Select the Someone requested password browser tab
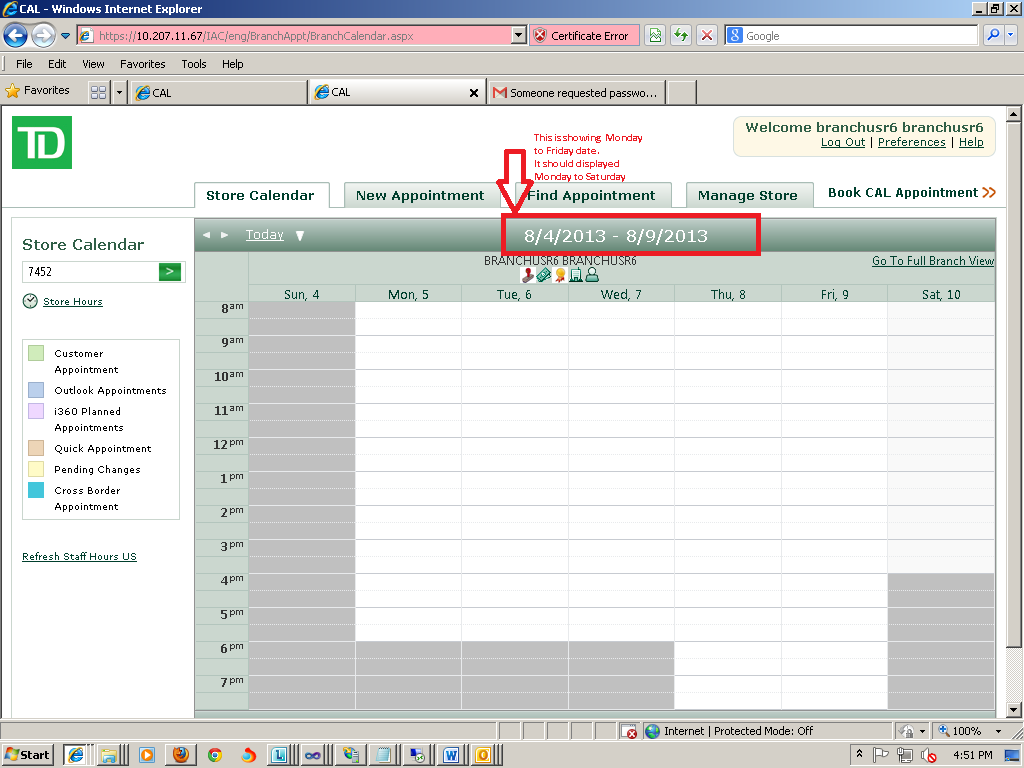 (x=577, y=93)
